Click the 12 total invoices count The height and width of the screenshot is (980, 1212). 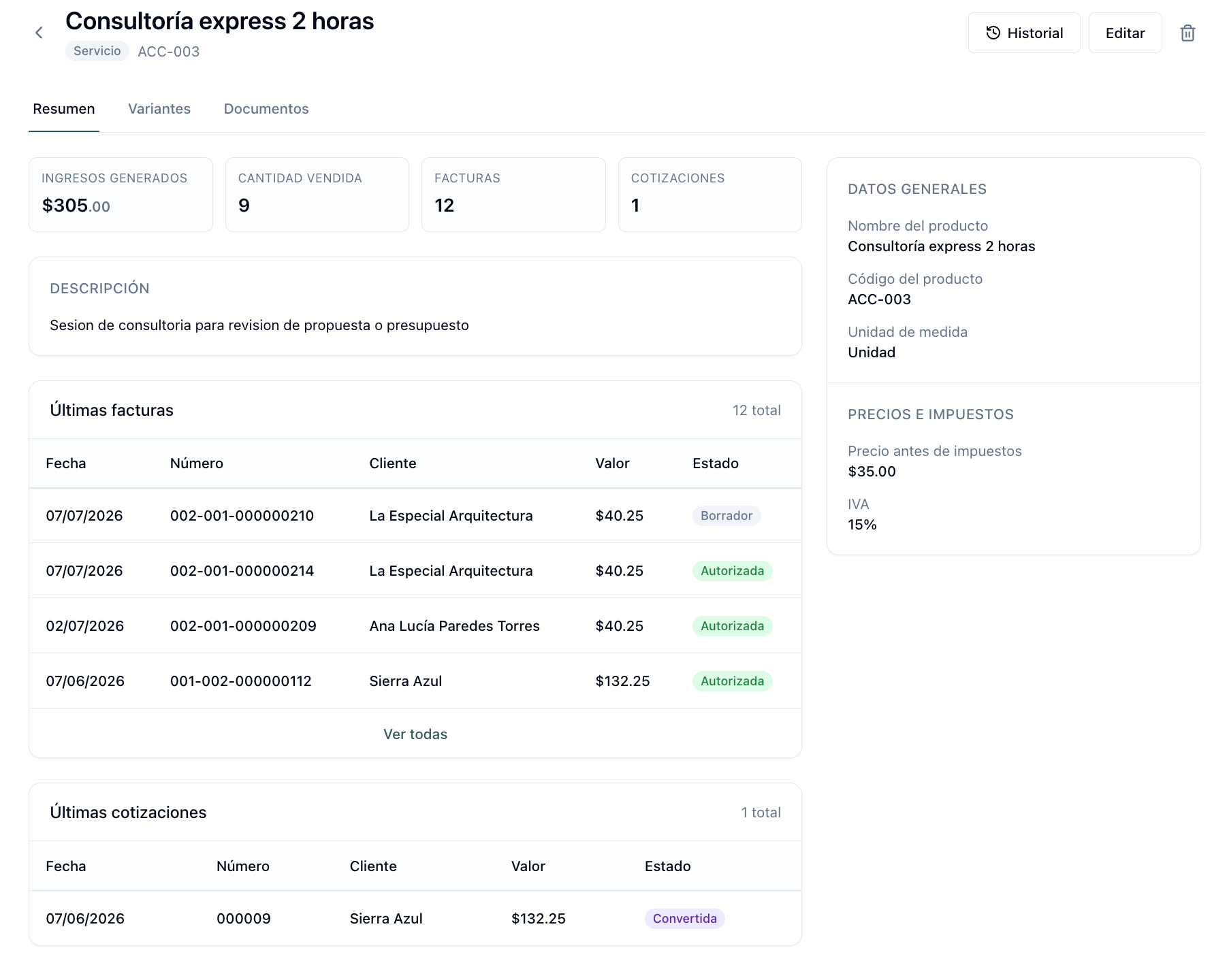pyautogui.click(x=756, y=410)
